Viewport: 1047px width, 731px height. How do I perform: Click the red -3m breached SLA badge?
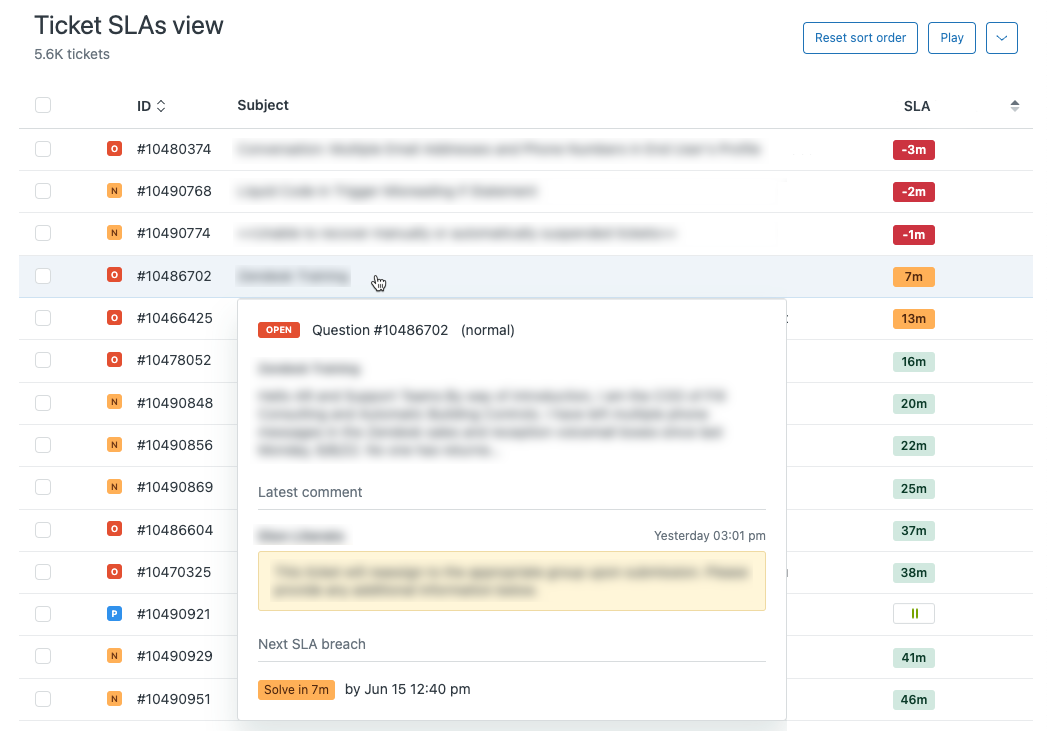(913, 149)
